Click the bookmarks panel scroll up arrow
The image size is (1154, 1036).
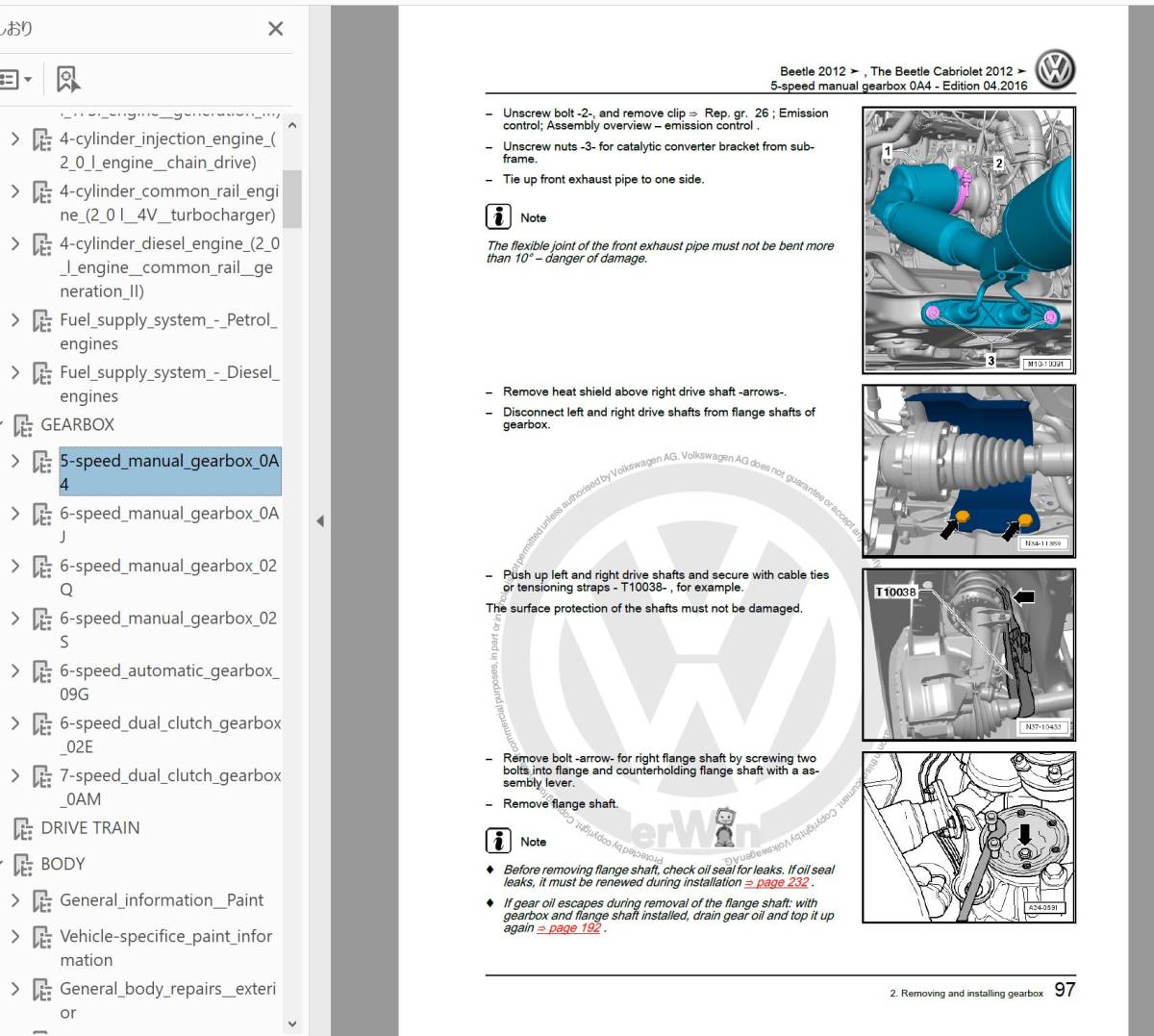click(292, 125)
